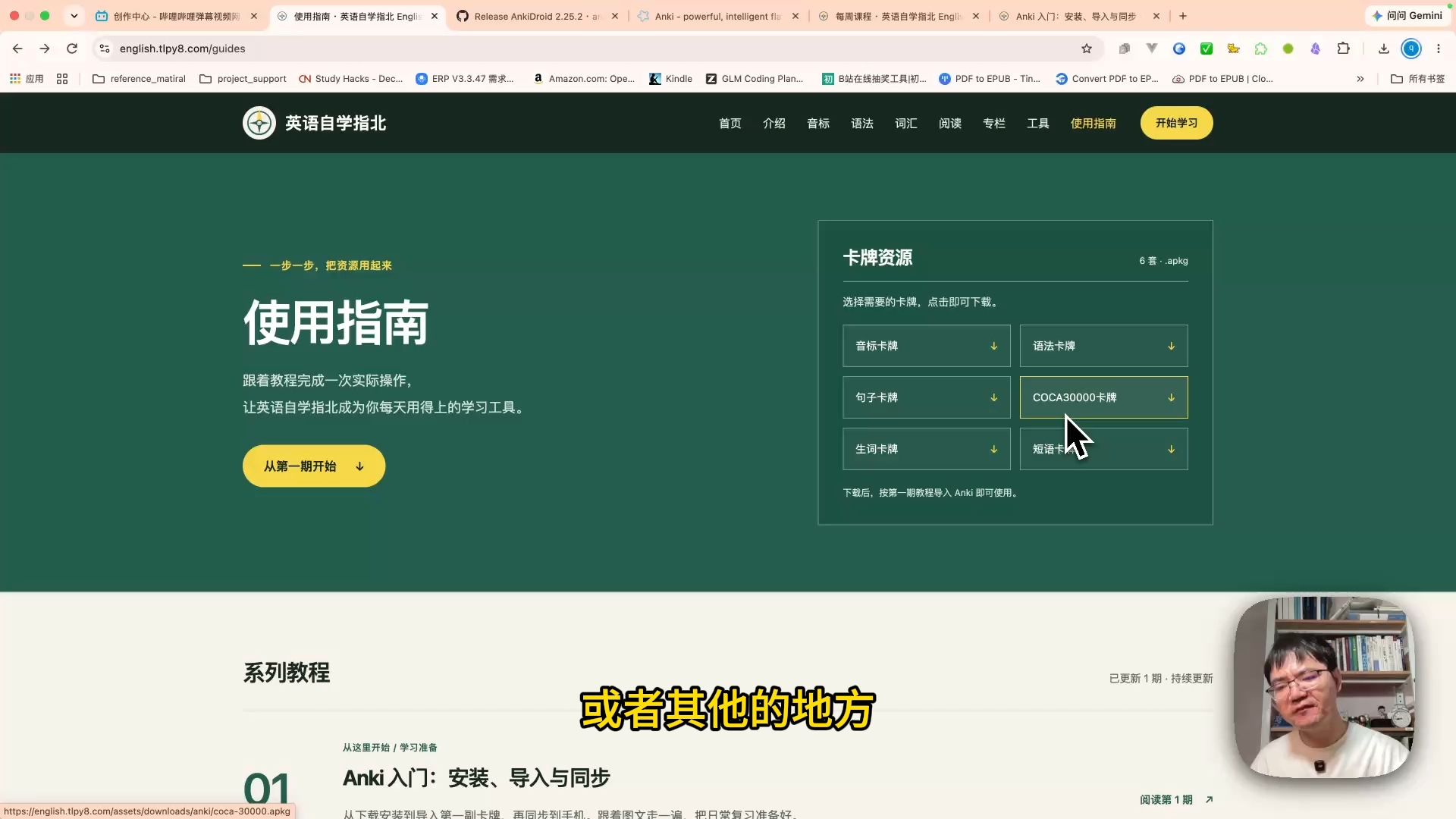The image size is (1456, 819).
Task: Show more bookmarks via the chevron
Action: [x=1360, y=79]
